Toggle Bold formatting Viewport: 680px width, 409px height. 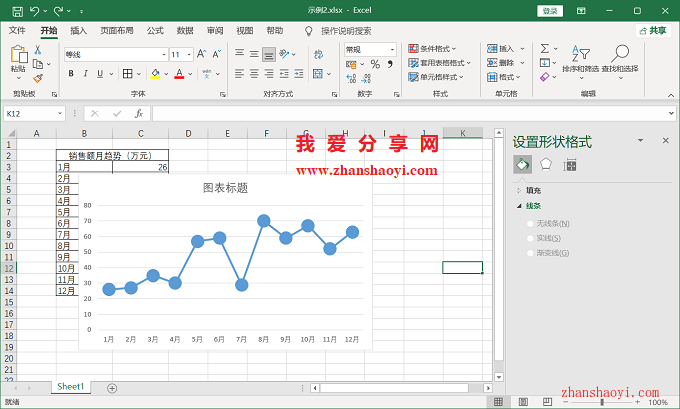pos(71,74)
